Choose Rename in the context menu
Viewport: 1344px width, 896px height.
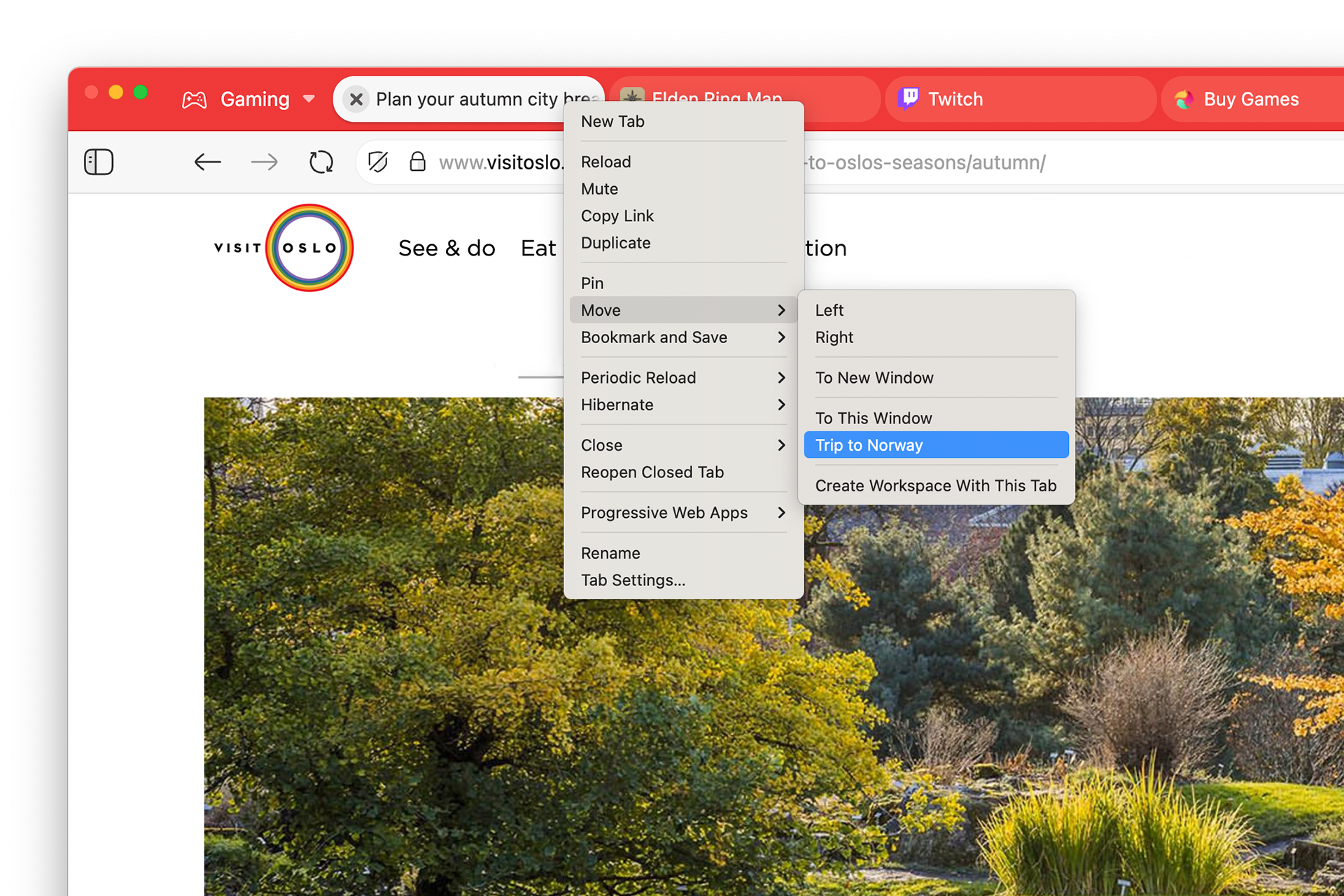(x=683, y=553)
